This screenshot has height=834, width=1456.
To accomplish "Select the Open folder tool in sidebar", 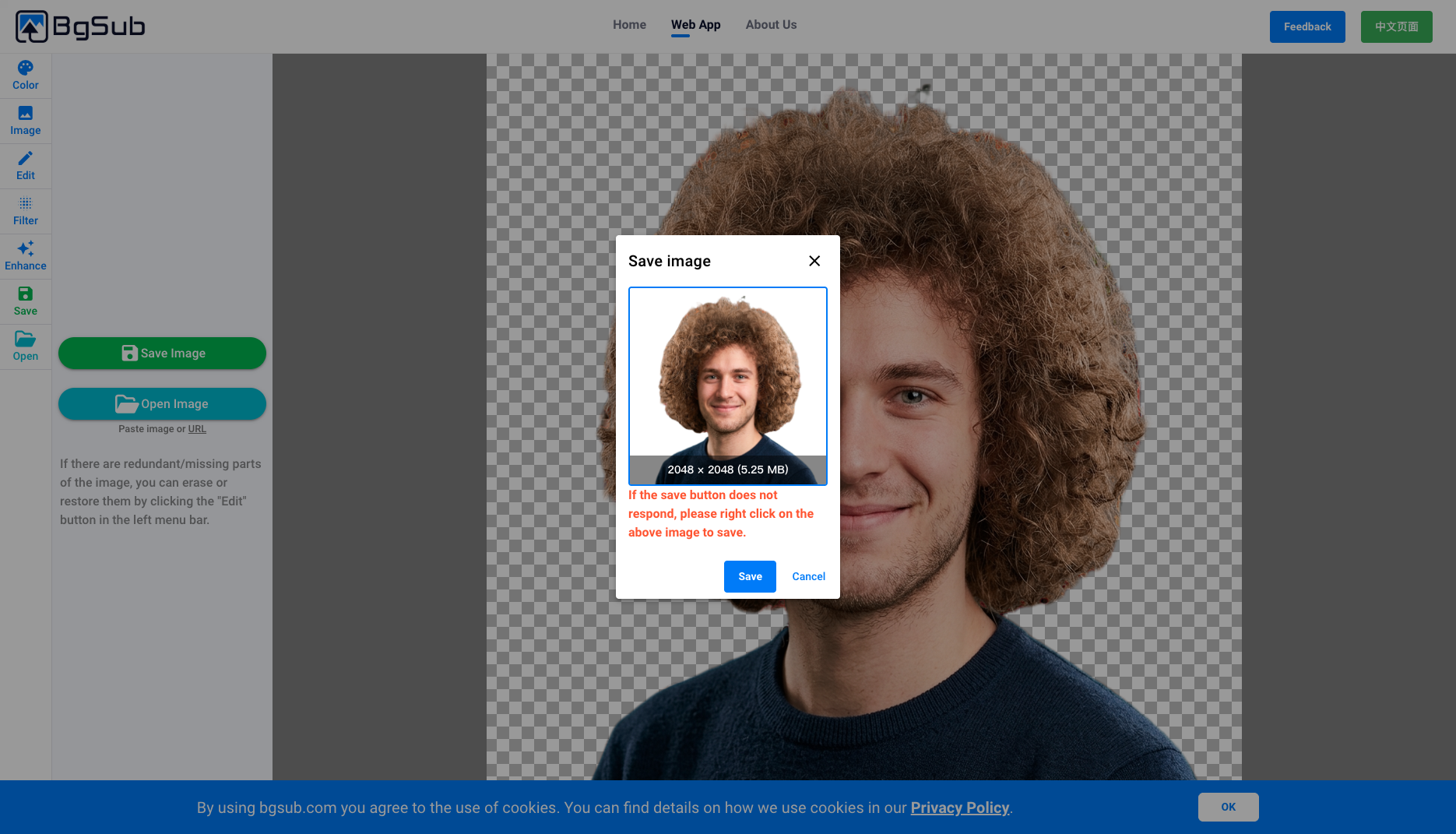I will 26,347.
